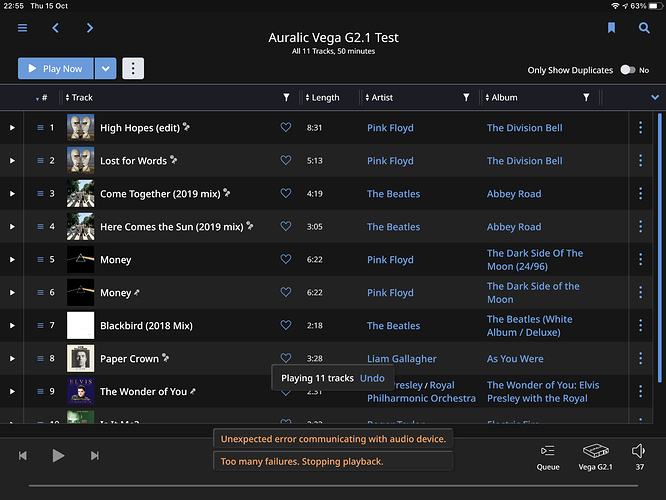Open The Wonder of You three-dot menu
This screenshot has width=666, height=500.
point(641,391)
